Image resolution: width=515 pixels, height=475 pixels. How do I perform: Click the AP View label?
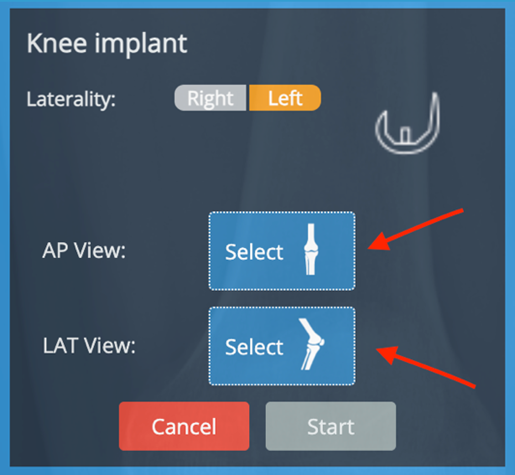[84, 250]
